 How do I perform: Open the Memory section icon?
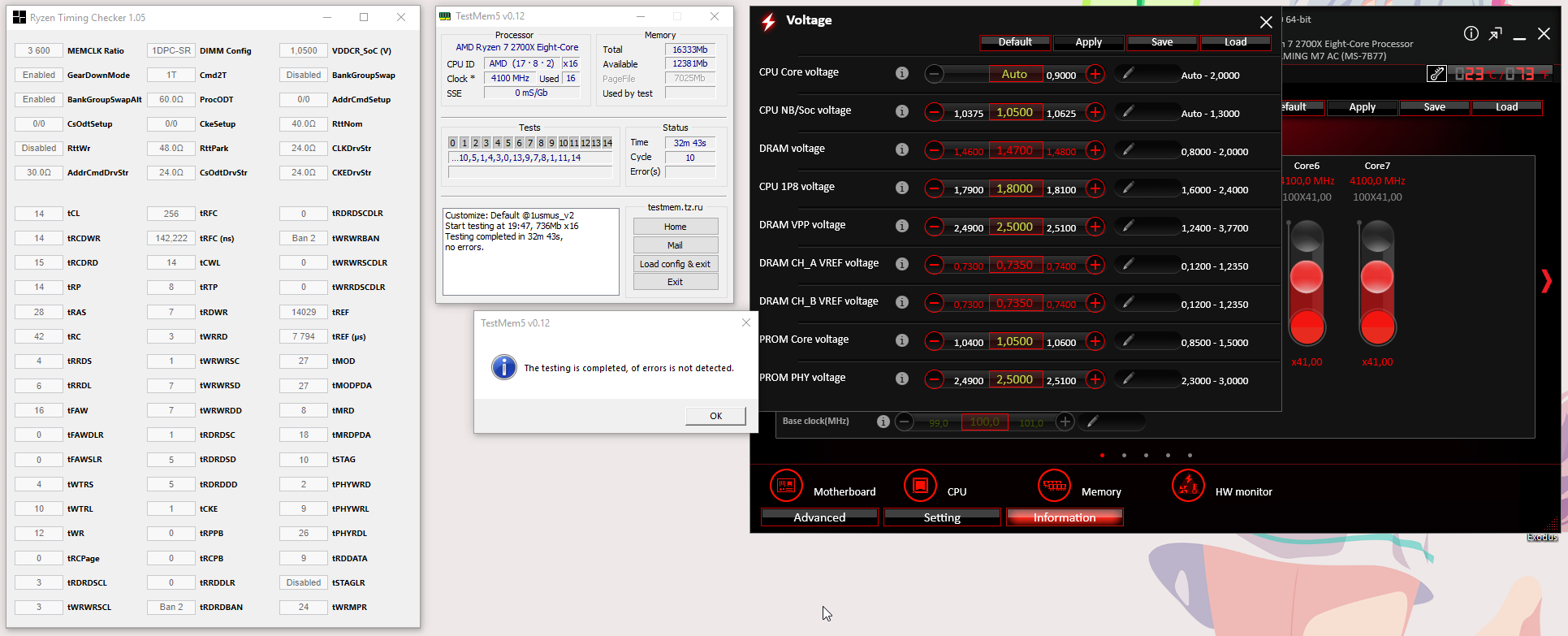(1054, 486)
